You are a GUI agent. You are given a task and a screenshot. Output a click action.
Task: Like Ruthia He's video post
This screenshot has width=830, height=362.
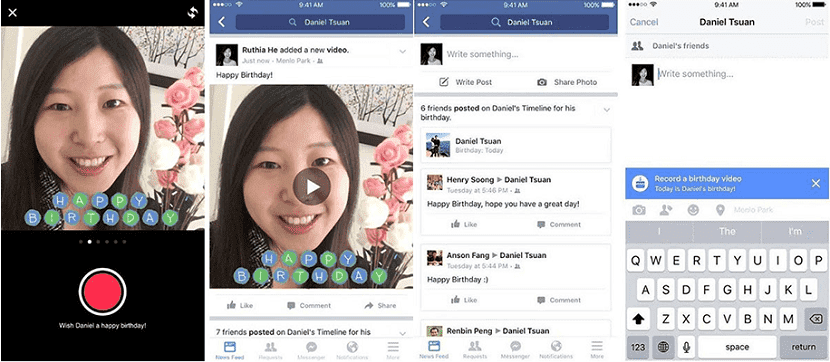[240, 305]
